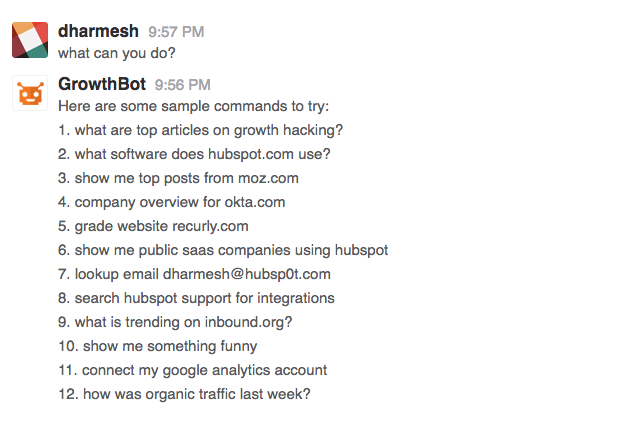Click "Here are some sample commands" line
This screenshot has width=631, height=432.
pyautogui.click(x=194, y=106)
